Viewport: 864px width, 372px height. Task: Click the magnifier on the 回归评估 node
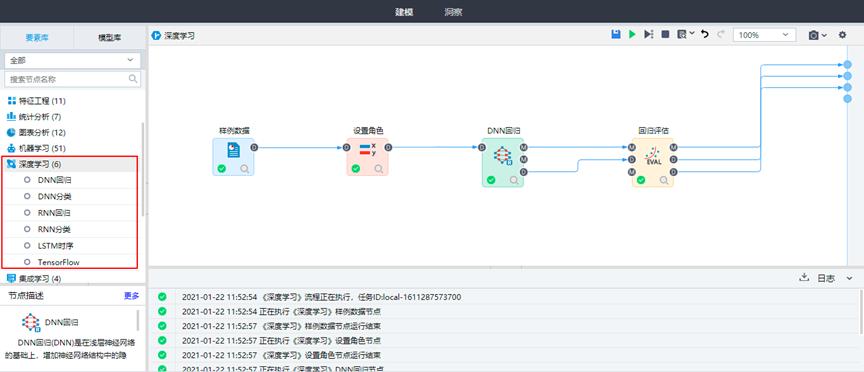click(x=664, y=180)
